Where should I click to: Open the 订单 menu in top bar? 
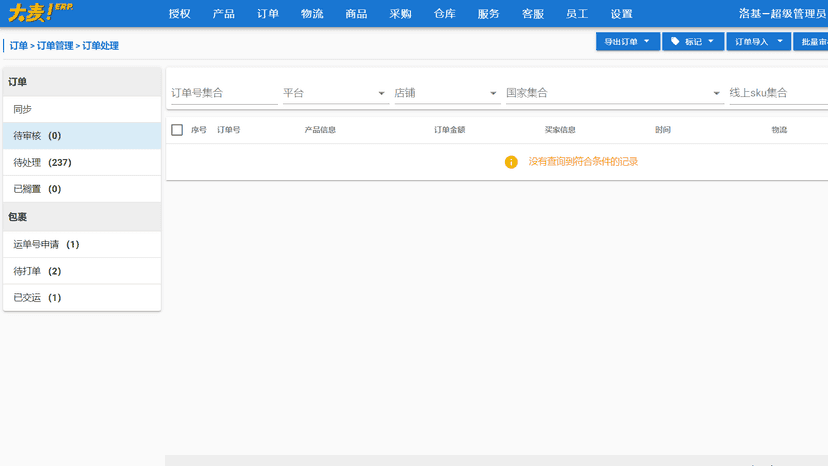point(268,14)
